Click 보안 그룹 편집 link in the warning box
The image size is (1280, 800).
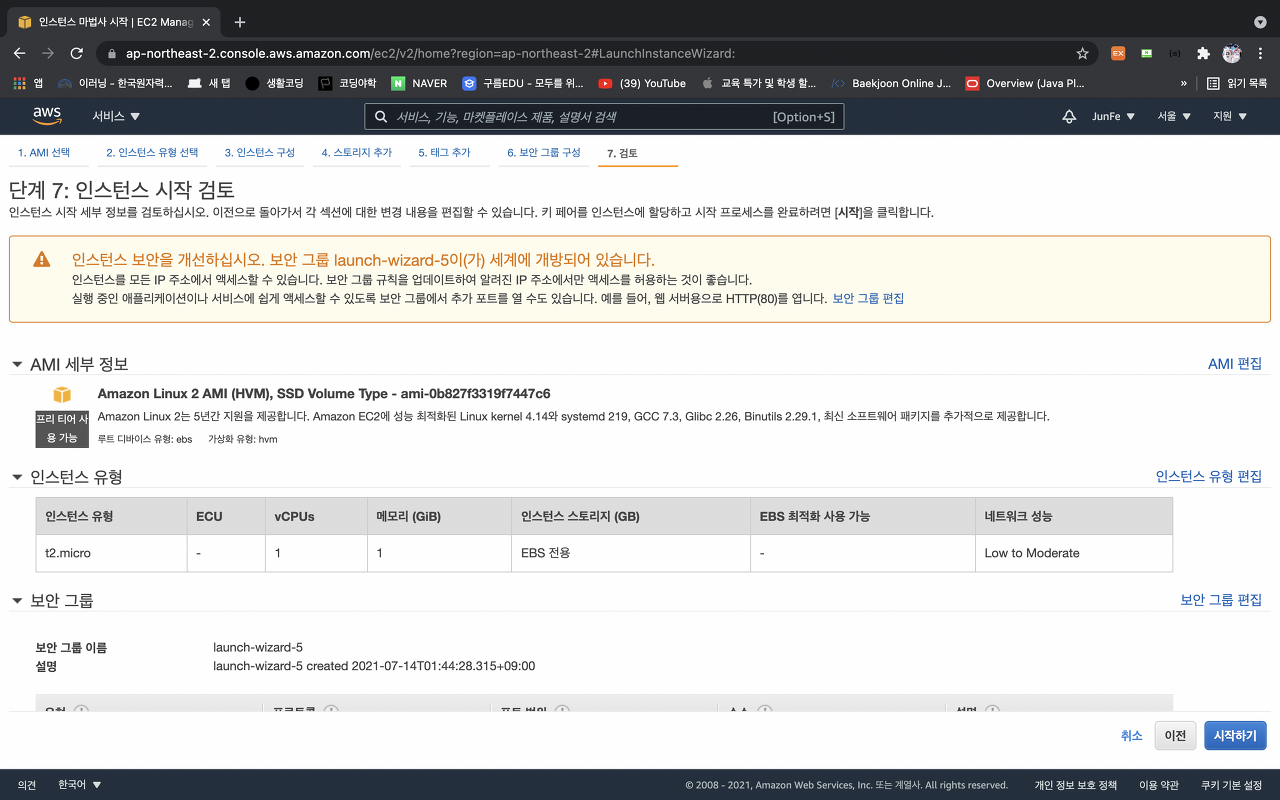(868, 298)
